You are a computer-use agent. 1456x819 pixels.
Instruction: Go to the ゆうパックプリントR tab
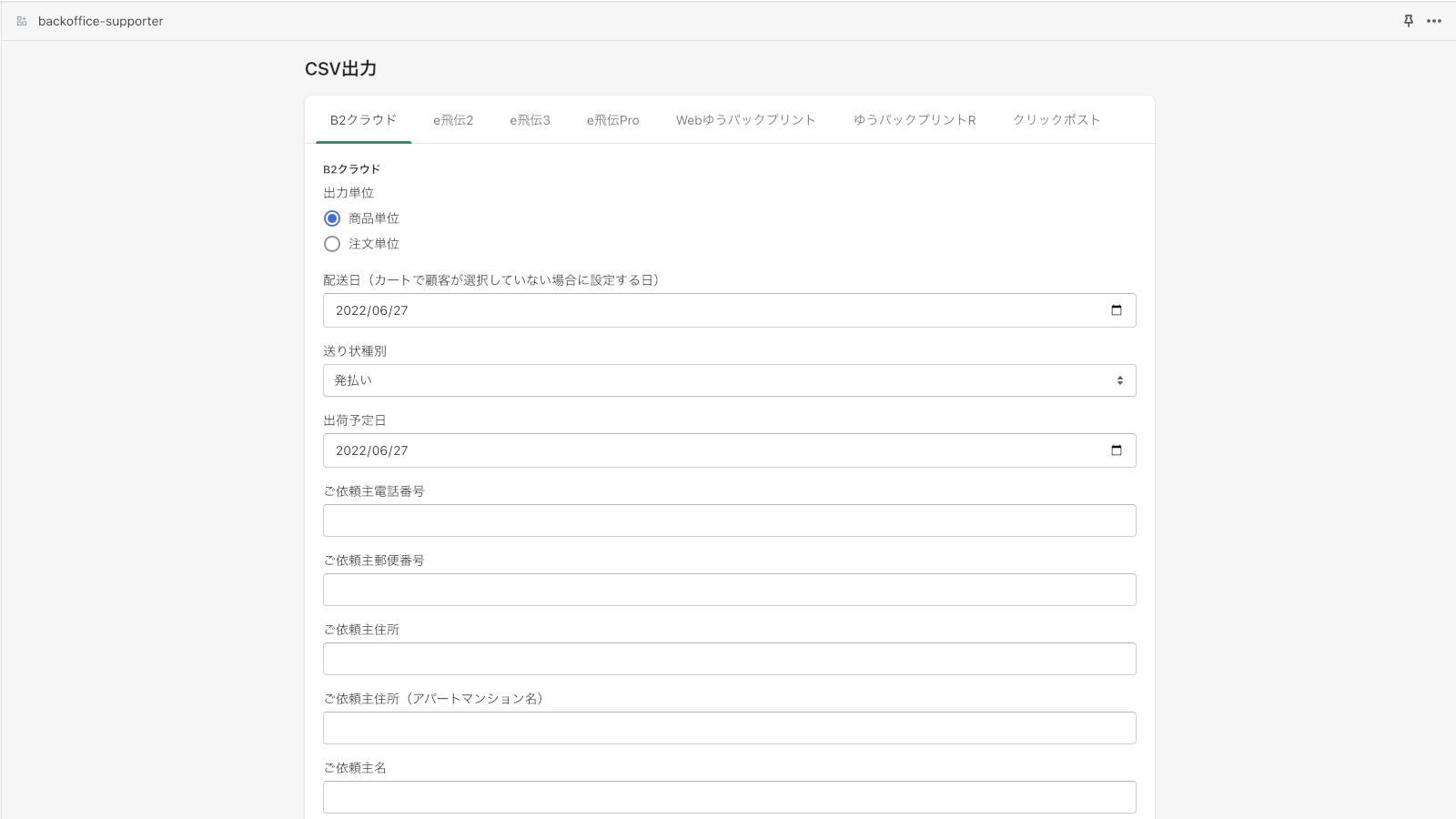915,120
